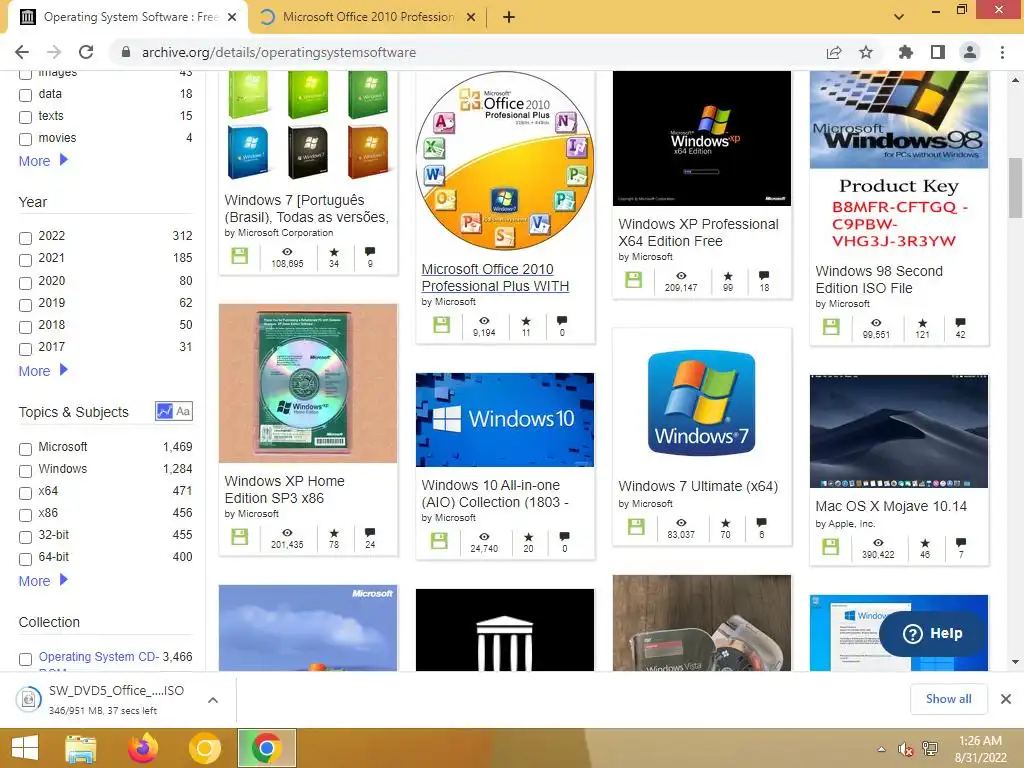The width and height of the screenshot is (1024, 768).
Task: Click reviews bubble on Windows 7 Português card
Action: [370, 251]
